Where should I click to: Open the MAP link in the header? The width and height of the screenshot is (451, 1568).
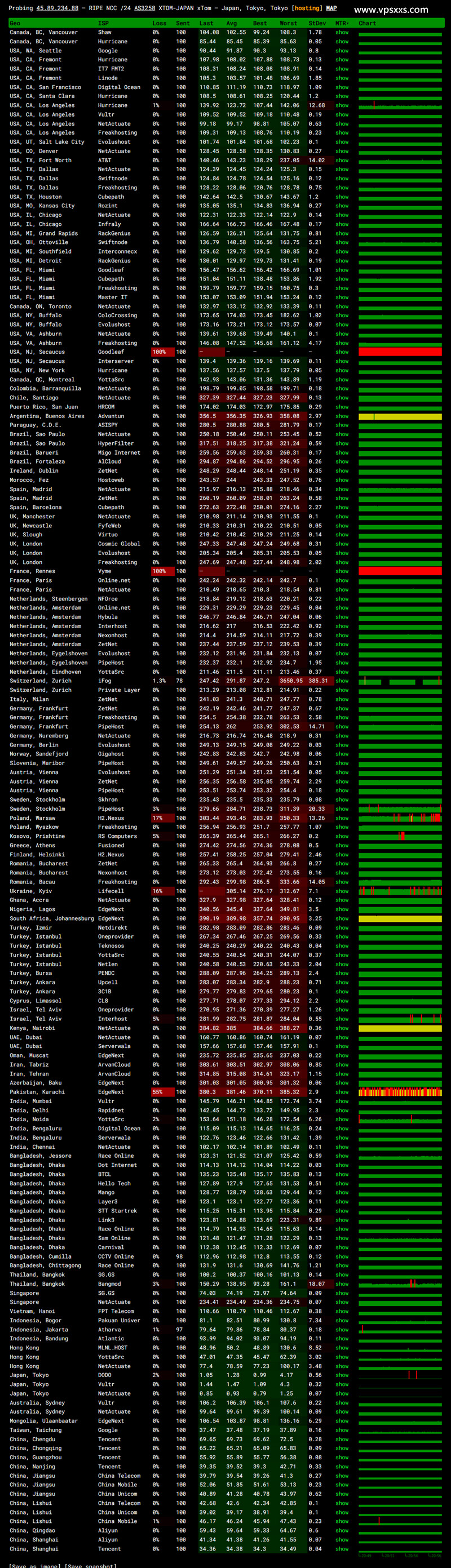click(x=331, y=8)
